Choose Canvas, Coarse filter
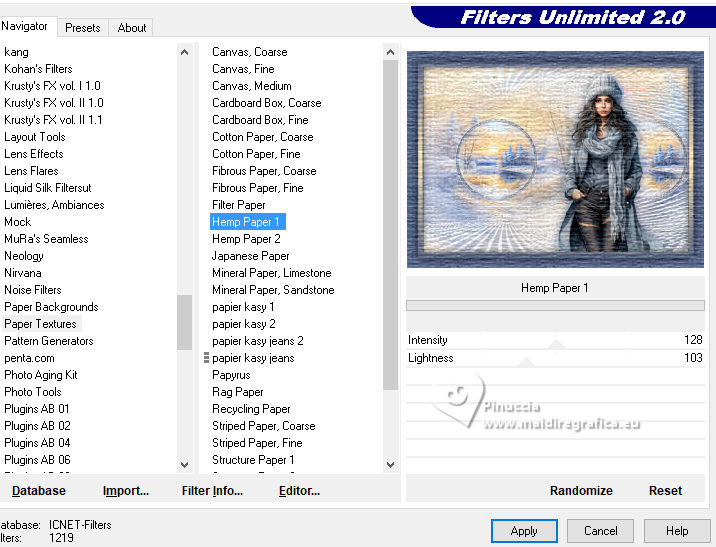This screenshot has width=716, height=547. pyautogui.click(x=249, y=52)
